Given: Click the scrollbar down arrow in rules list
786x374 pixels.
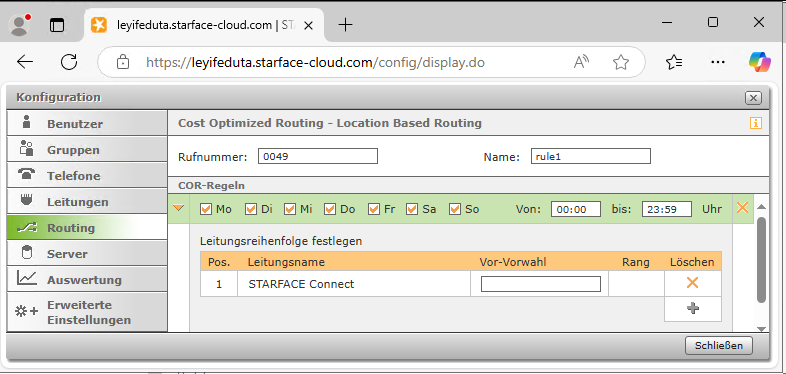Looking at the screenshot, I should tap(761, 329).
